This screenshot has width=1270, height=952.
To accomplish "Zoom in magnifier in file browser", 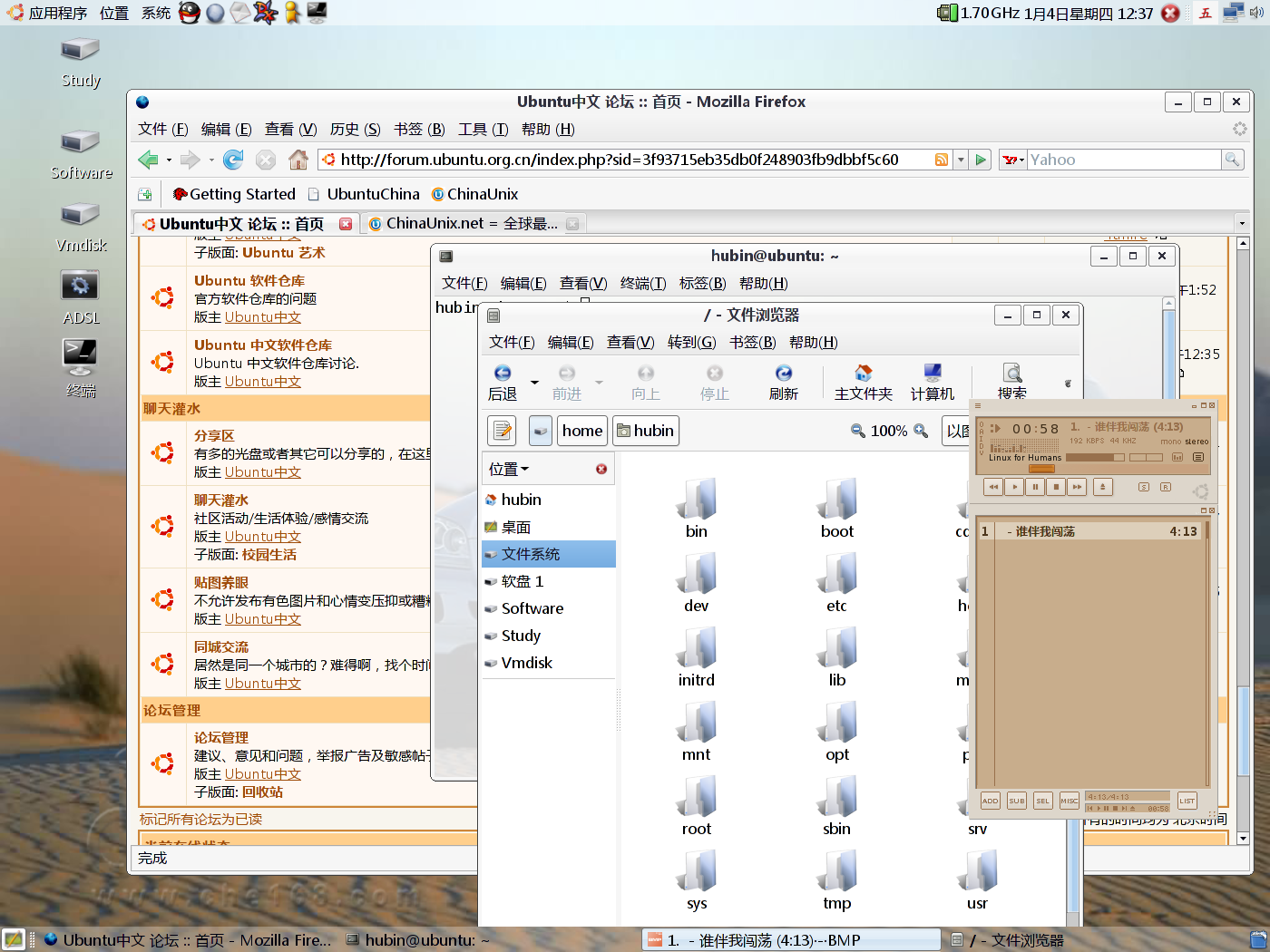I will [921, 431].
